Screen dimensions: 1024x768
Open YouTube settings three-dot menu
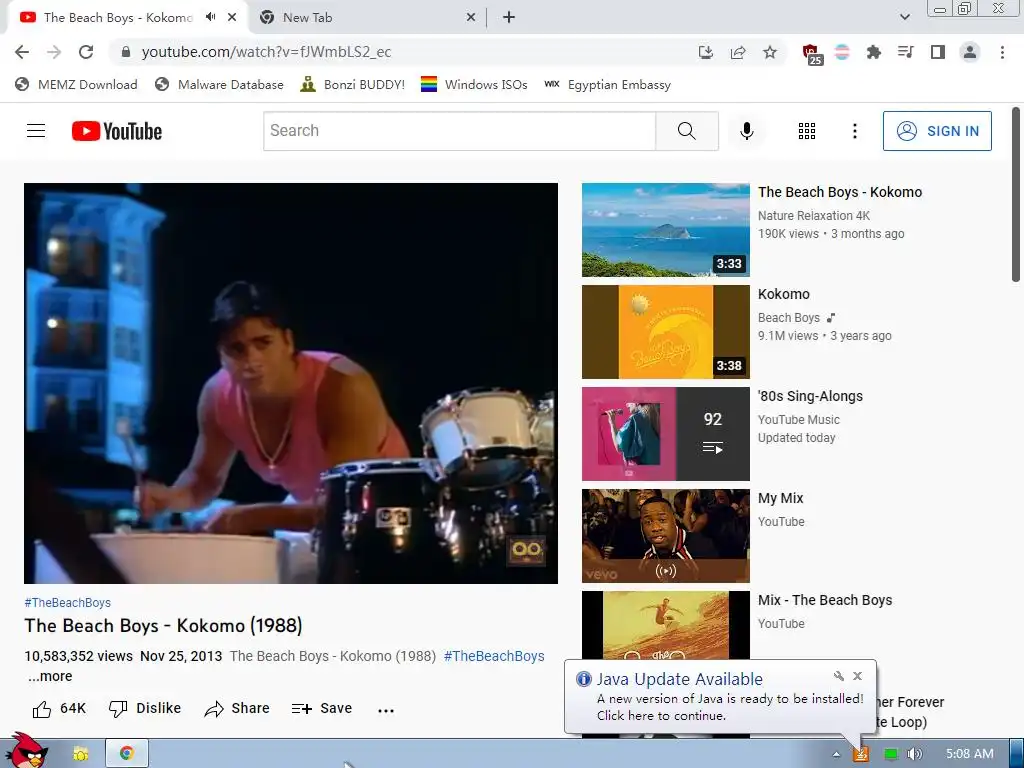pyautogui.click(x=854, y=131)
